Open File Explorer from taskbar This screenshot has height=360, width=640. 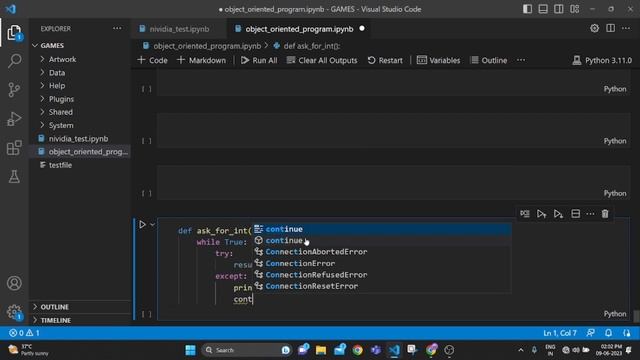tap(321, 350)
